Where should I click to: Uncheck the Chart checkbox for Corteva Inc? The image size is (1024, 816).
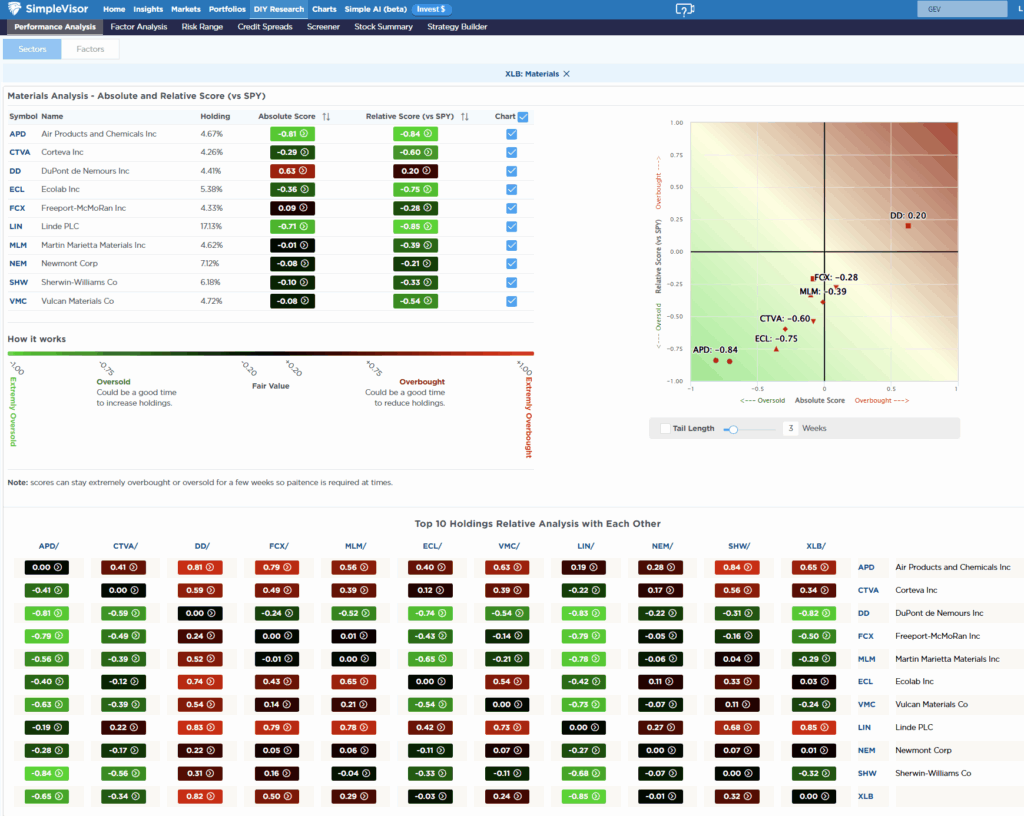(x=511, y=152)
